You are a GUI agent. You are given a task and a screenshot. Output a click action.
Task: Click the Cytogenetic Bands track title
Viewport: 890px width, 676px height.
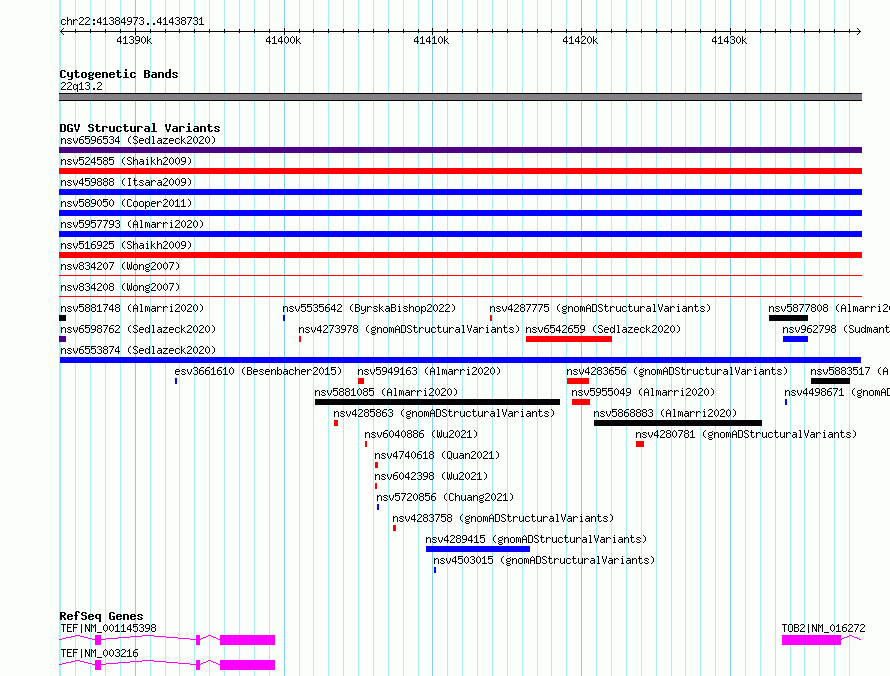[x=119, y=74]
